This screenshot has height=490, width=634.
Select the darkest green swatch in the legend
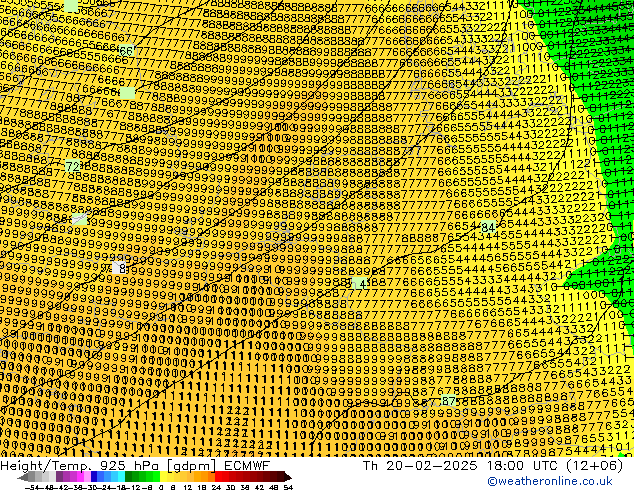[129, 477]
